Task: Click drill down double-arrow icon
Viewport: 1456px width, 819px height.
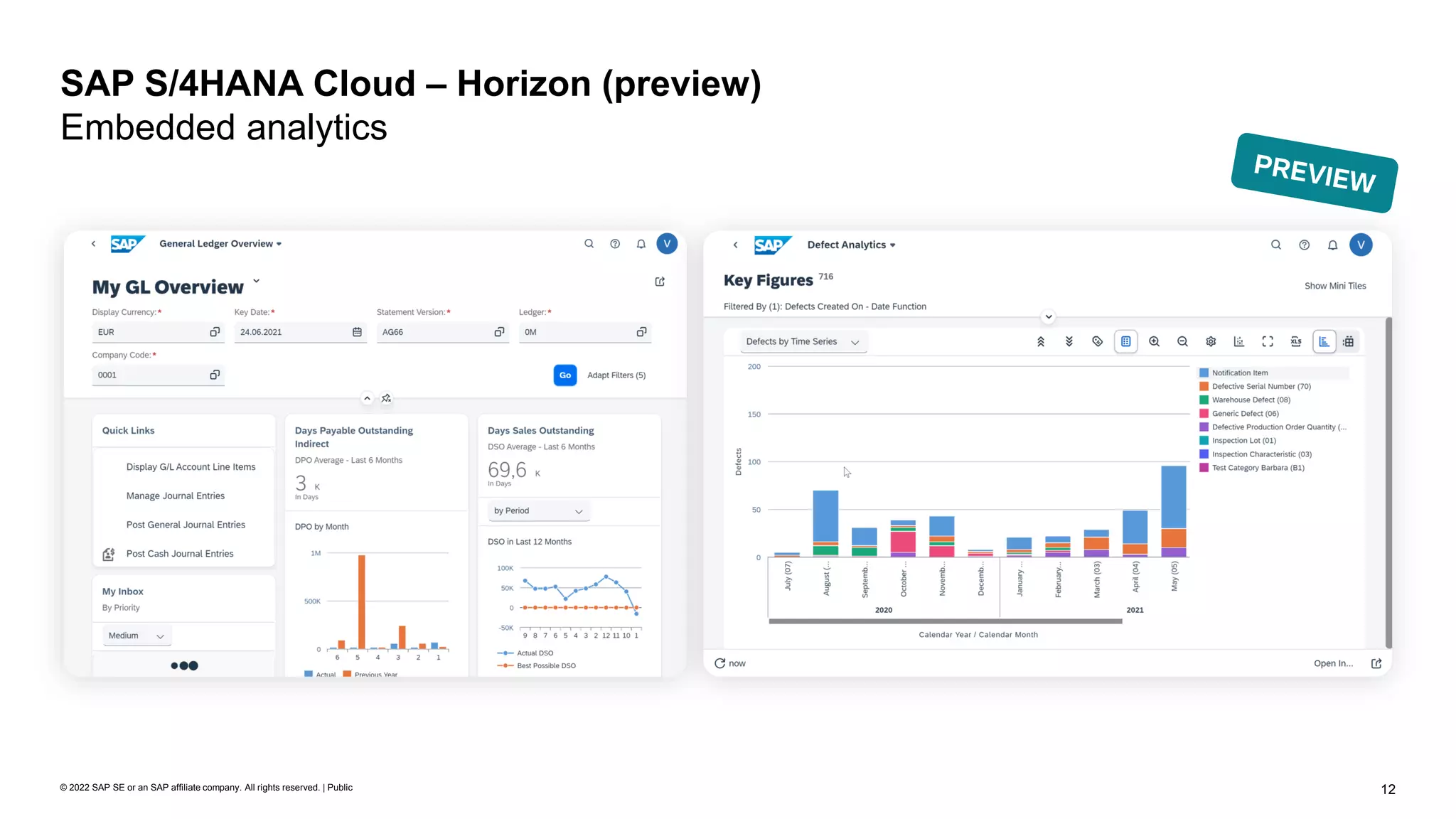Action: 1069,342
